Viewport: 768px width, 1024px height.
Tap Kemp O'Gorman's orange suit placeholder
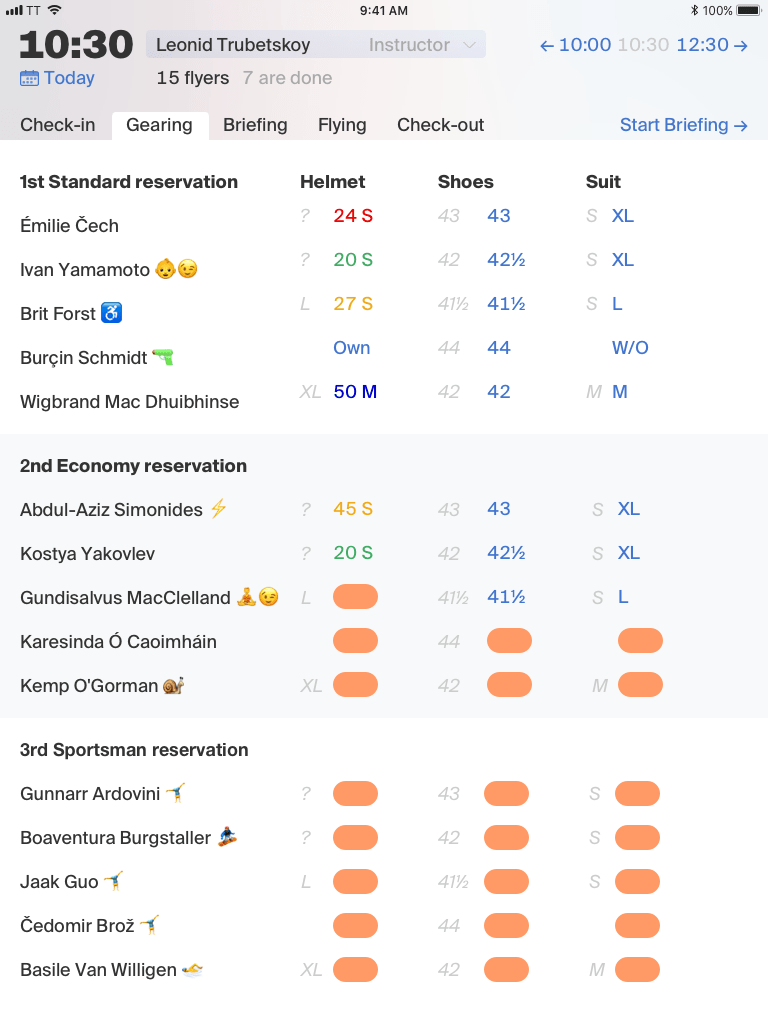[640, 685]
